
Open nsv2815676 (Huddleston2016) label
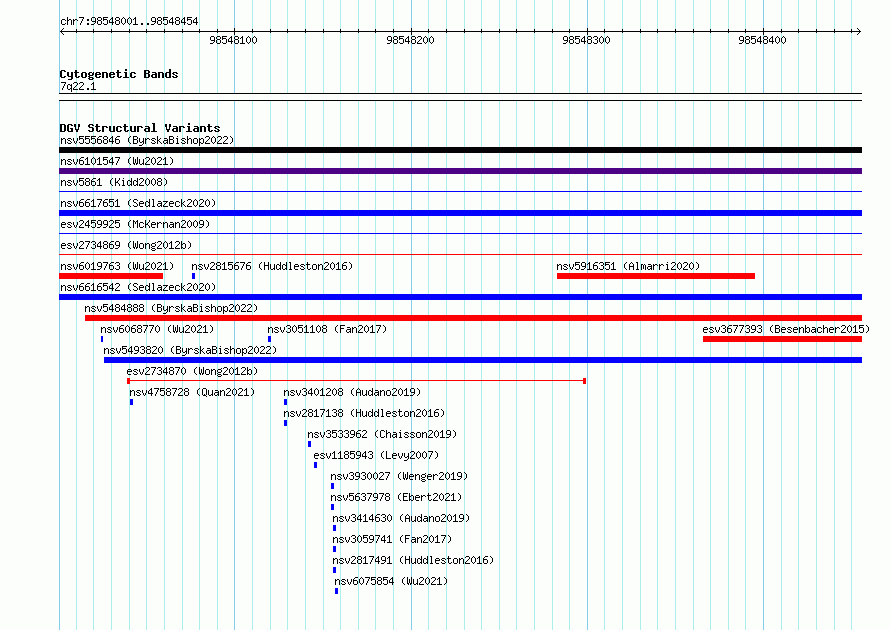coord(272,266)
